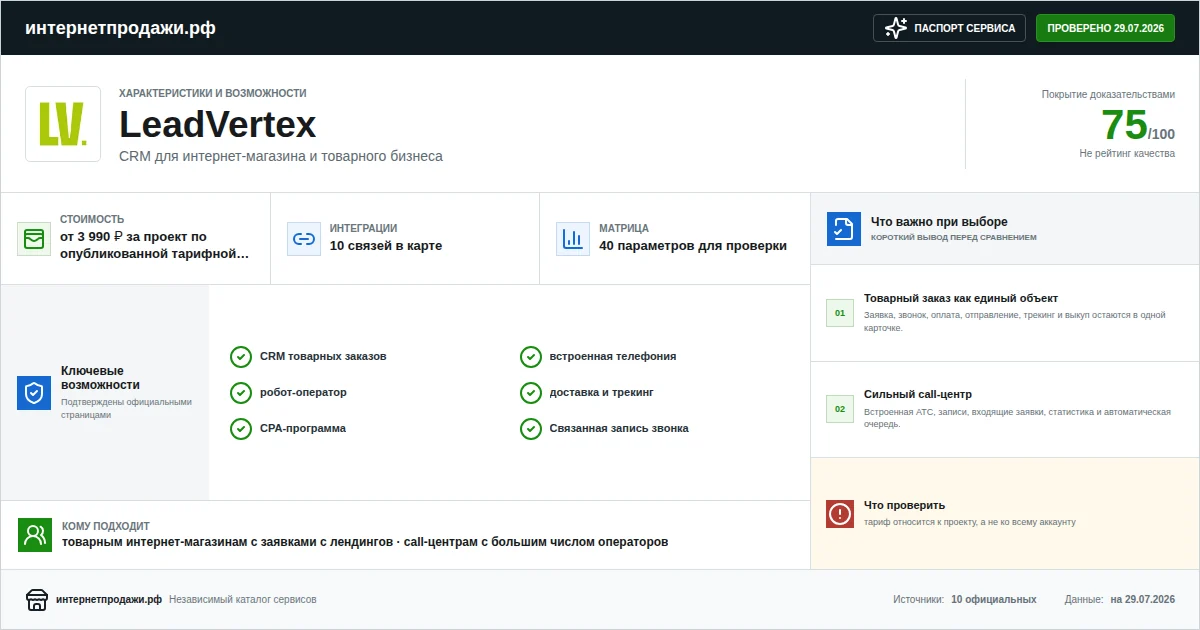Click the 75 evidence coverage score
This screenshot has height=630, width=1200.
(x=1124, y=125)
